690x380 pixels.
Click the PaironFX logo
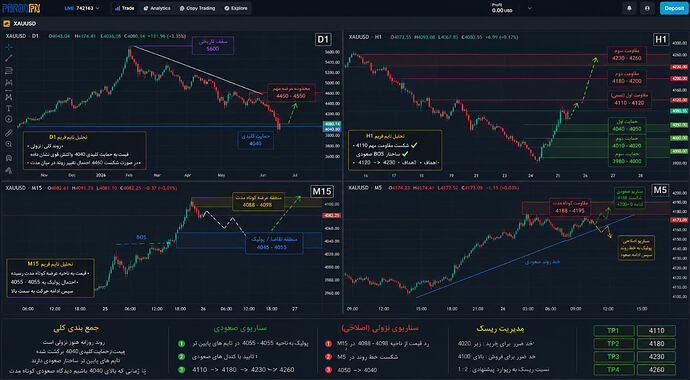22,8
